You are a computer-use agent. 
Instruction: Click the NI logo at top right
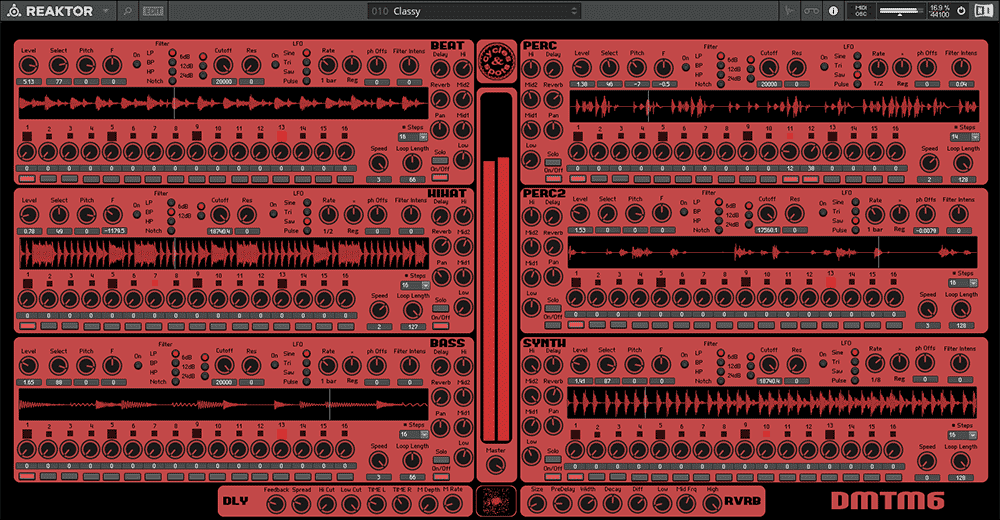tap(984, 11)
